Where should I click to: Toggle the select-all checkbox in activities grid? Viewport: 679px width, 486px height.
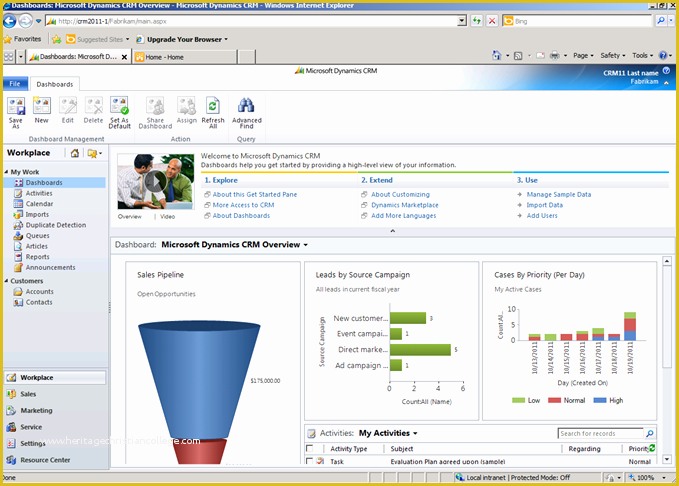pyautogui.click(x=309, y=448)
